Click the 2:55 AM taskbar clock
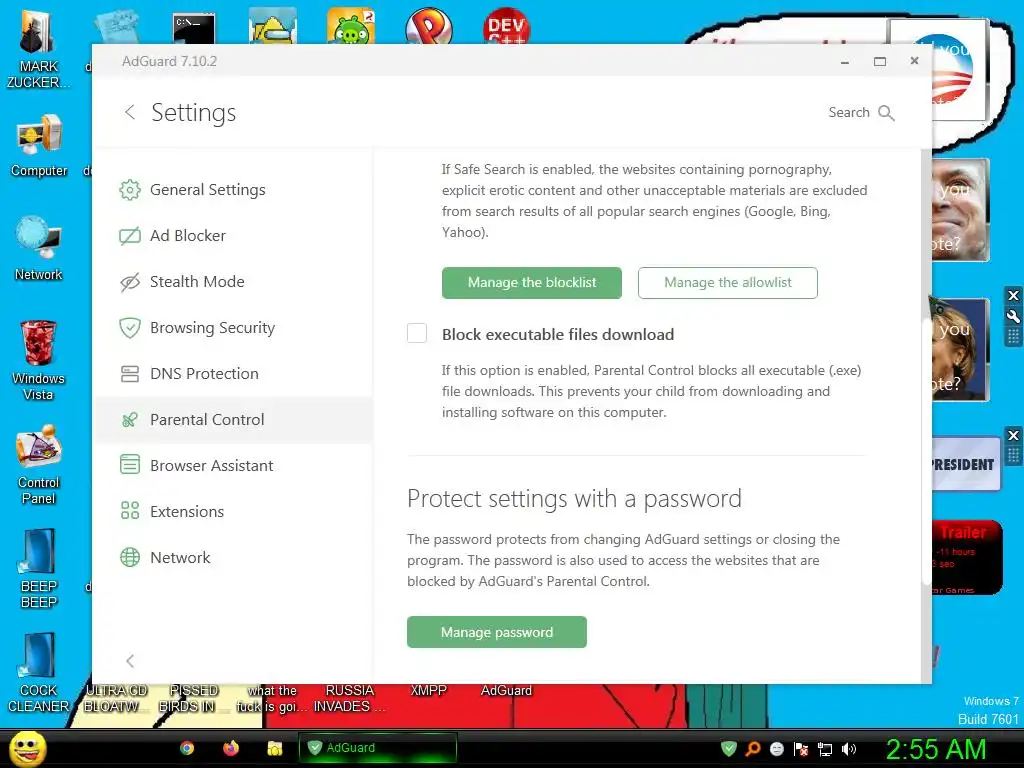 coord(936,749)
